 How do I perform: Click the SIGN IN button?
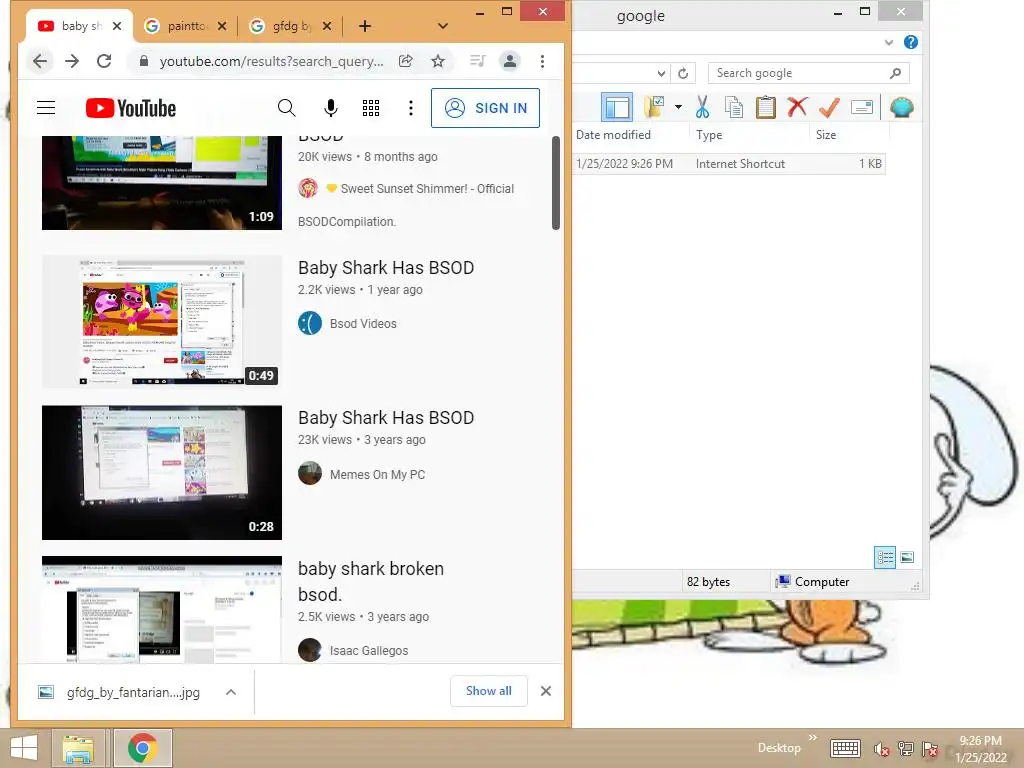tap(485, 108)
